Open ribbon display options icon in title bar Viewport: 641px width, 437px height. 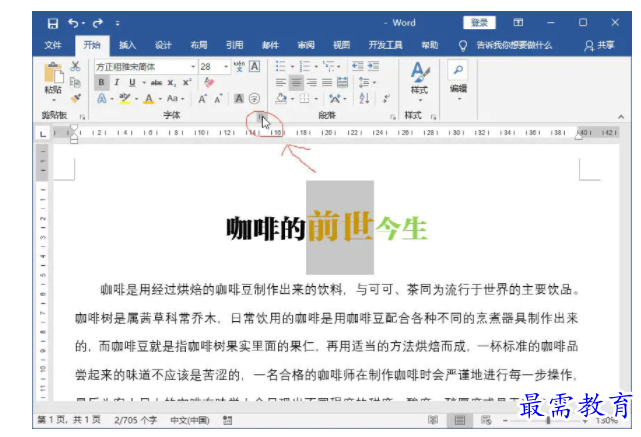[518, 22]
